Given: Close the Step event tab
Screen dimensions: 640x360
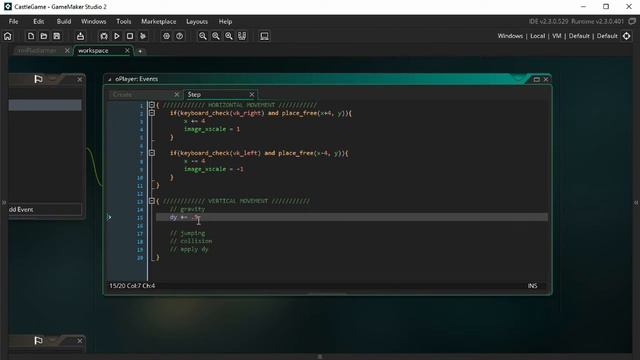Looking at the screenshot, I should click(x=252, y=95).
